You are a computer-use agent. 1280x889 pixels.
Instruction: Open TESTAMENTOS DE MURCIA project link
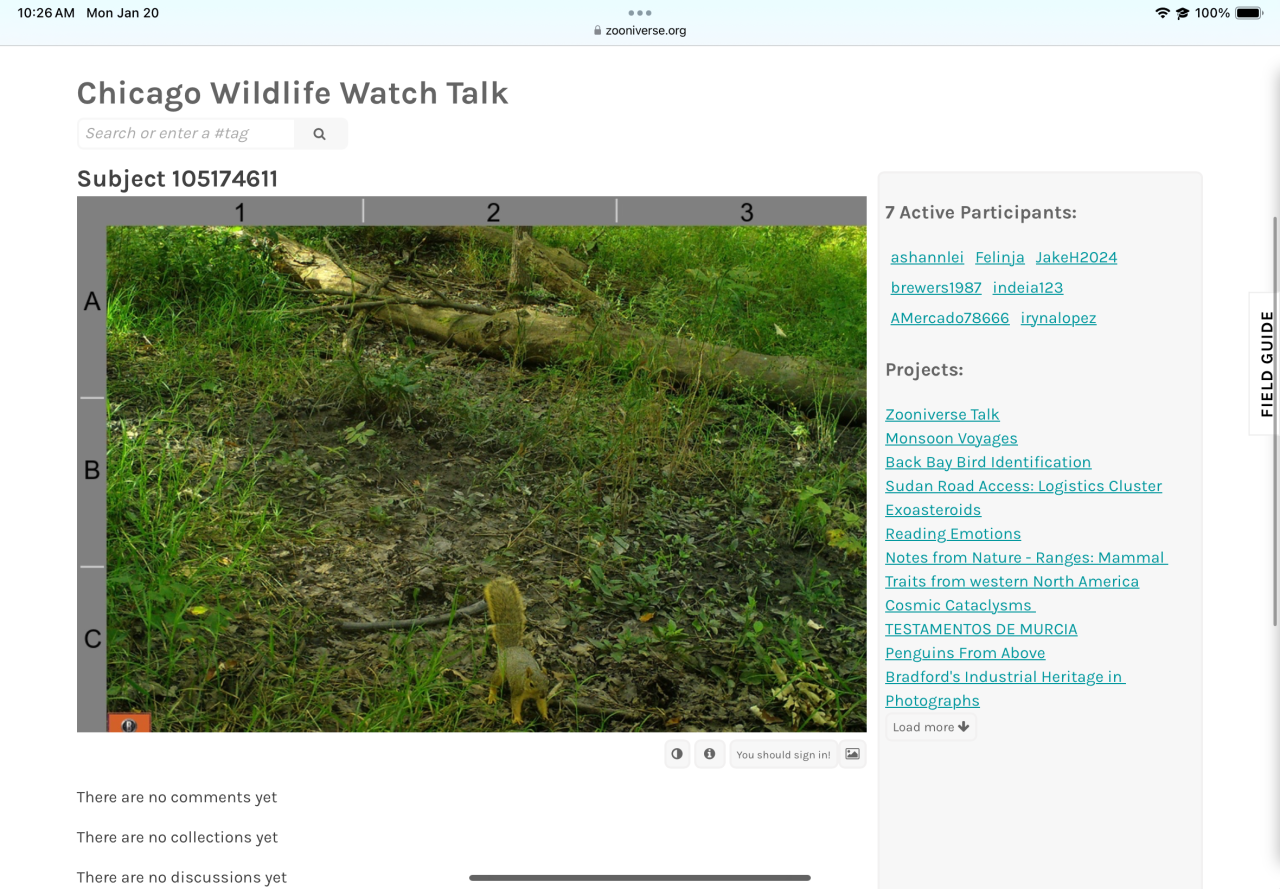981,629
